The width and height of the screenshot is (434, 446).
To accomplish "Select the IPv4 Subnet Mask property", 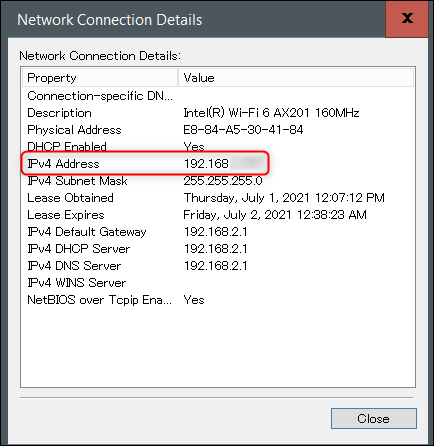I will 77,181.
